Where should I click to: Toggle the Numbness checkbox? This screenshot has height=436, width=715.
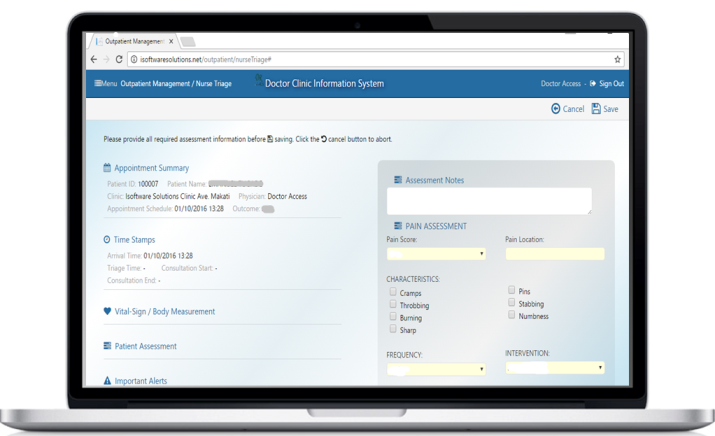pos(512,315)
